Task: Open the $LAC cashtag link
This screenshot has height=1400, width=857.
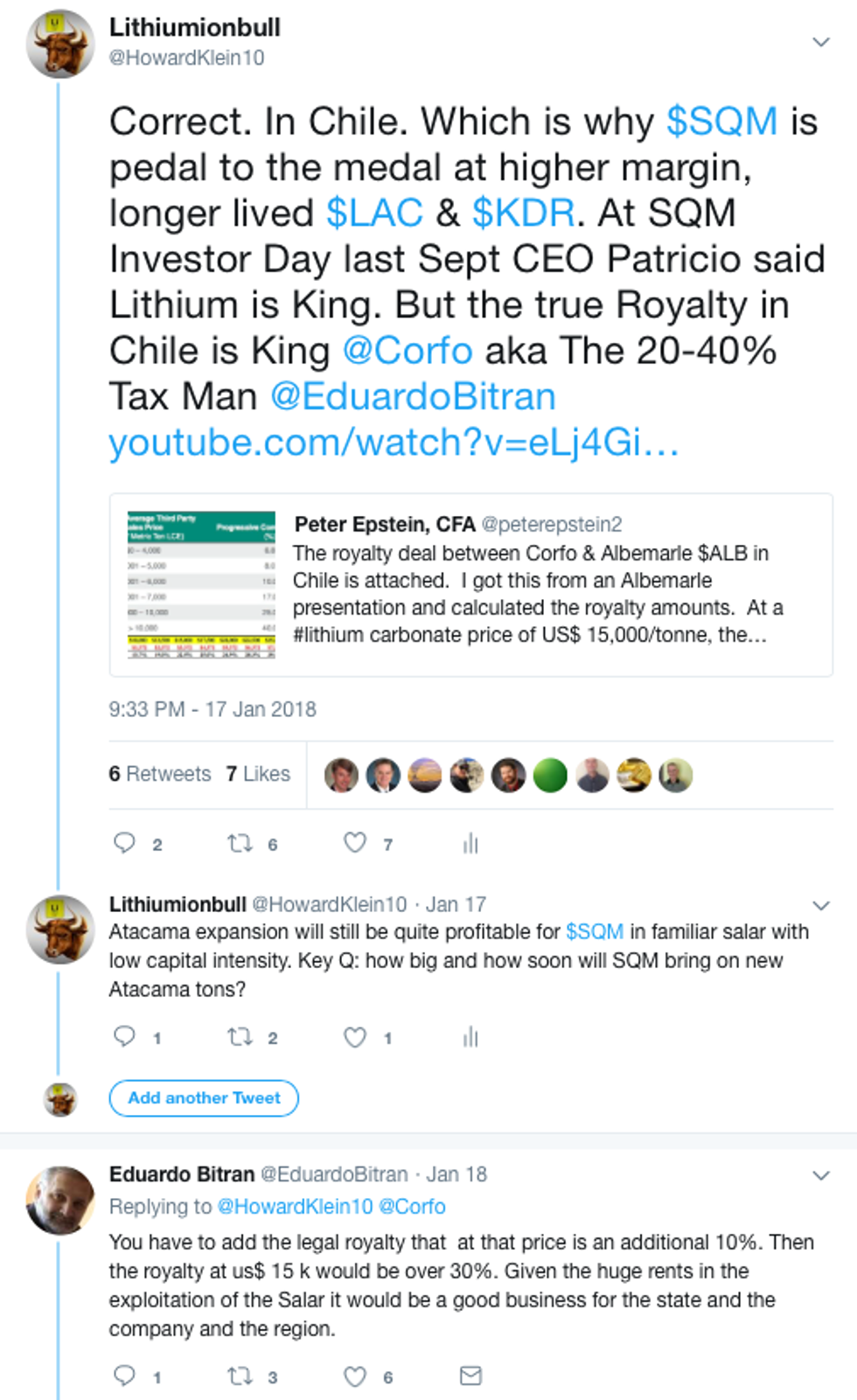Action: coord(374,213)
